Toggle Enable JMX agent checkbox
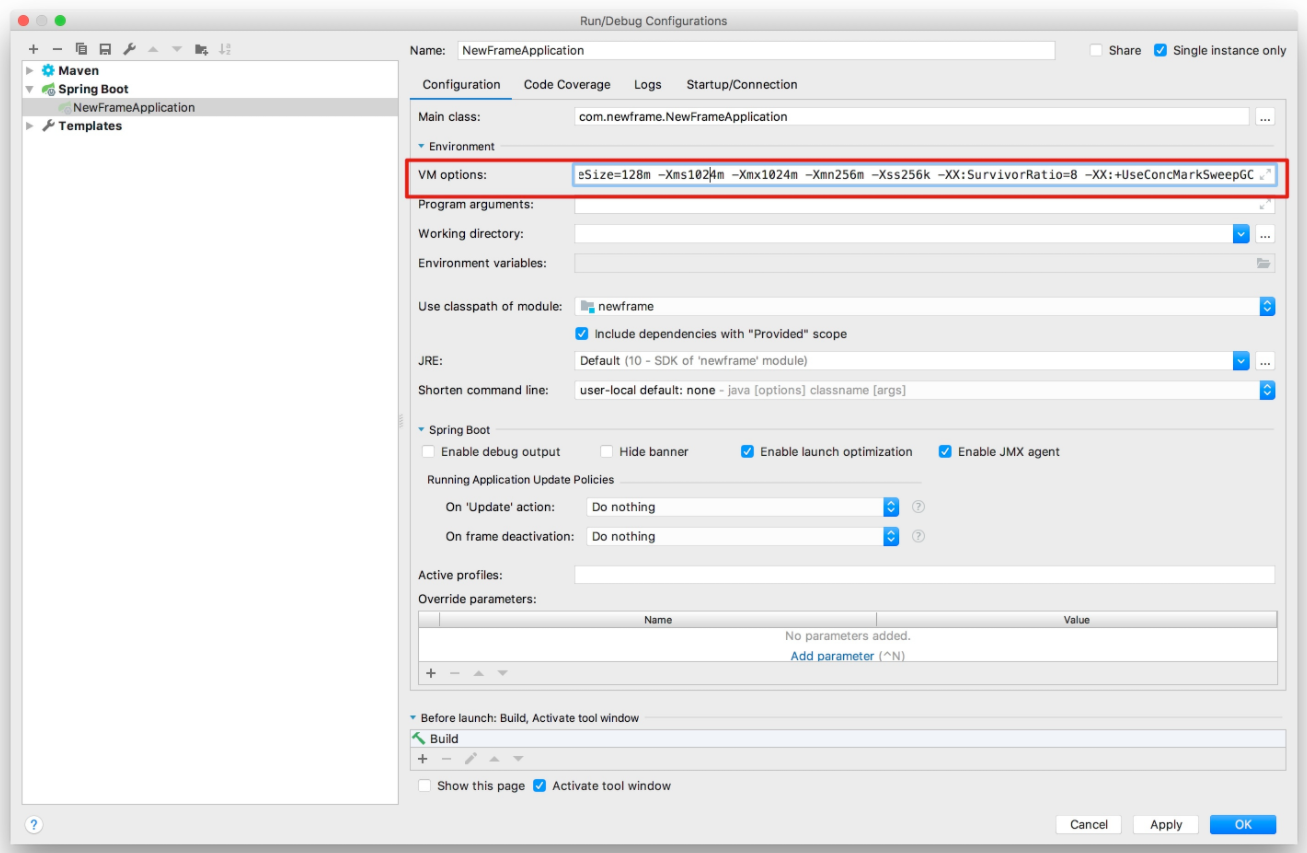Image resolution: width=1307 pixels, height=853 pixels. [x=945, y=452]
